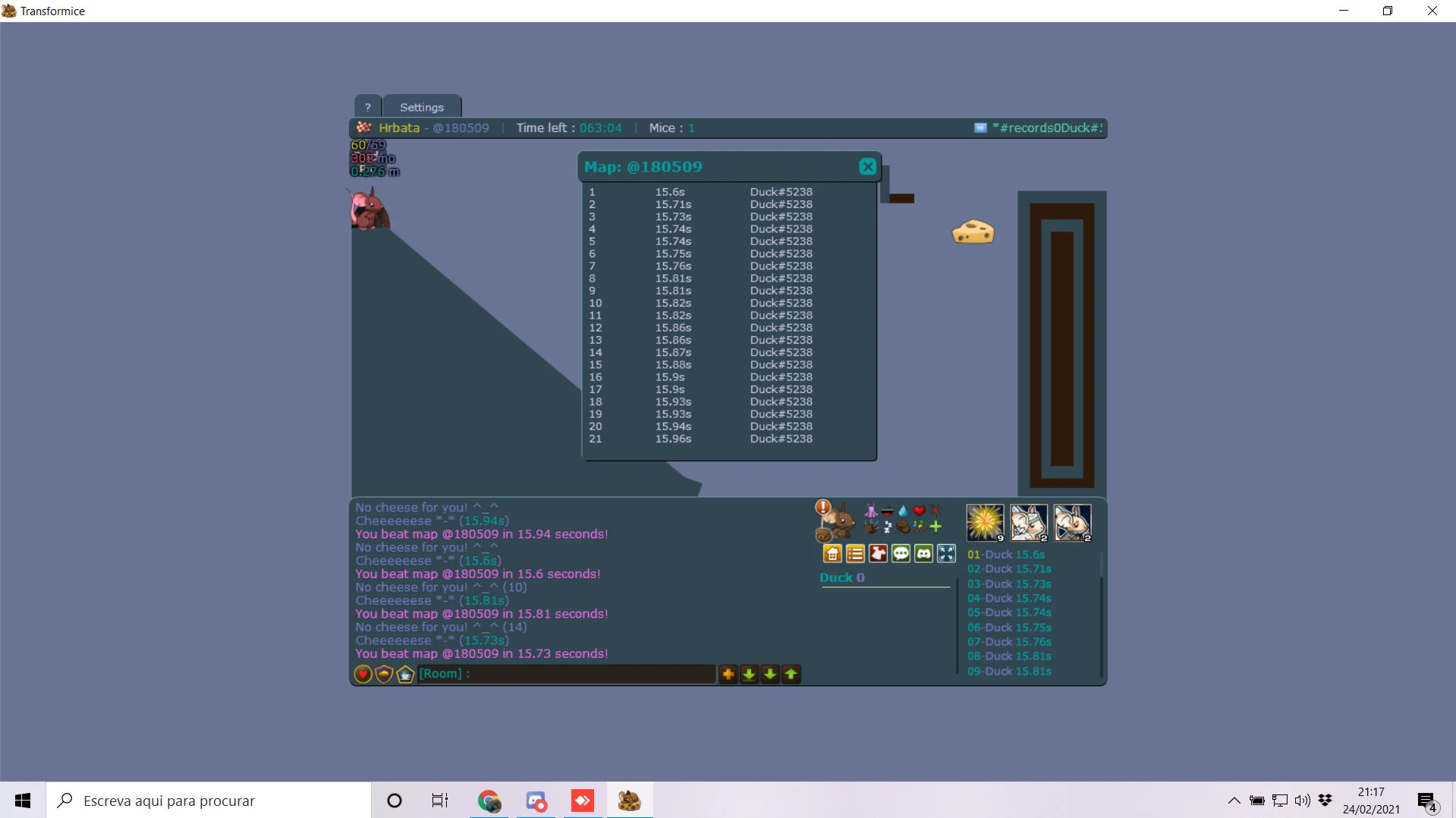Open the mouse inventory bag icon

[824, 535]
